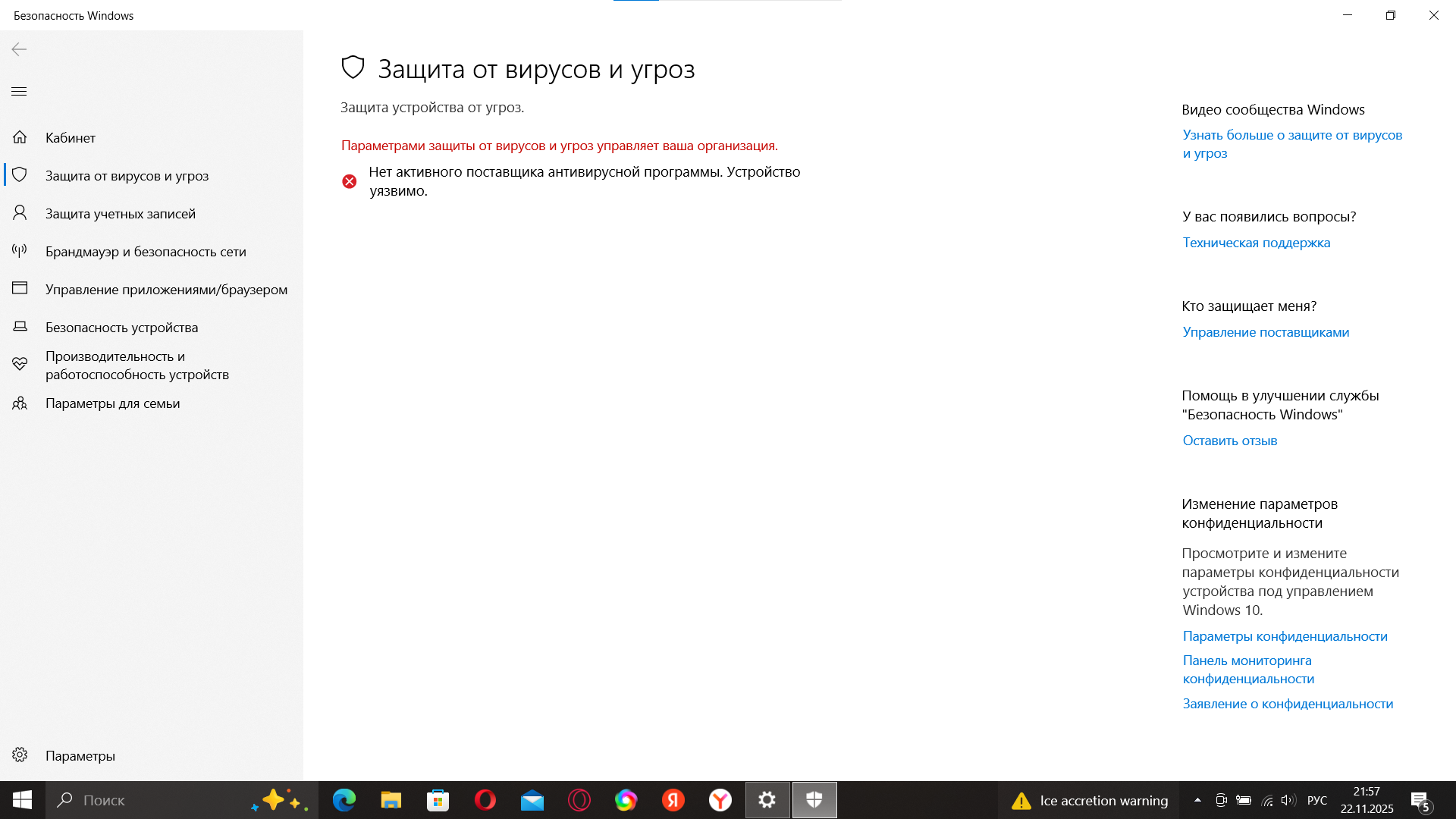Viewport: 1456px width, 819px height.
Task: Open Защита учетных записей
Action: coord(152,213)
